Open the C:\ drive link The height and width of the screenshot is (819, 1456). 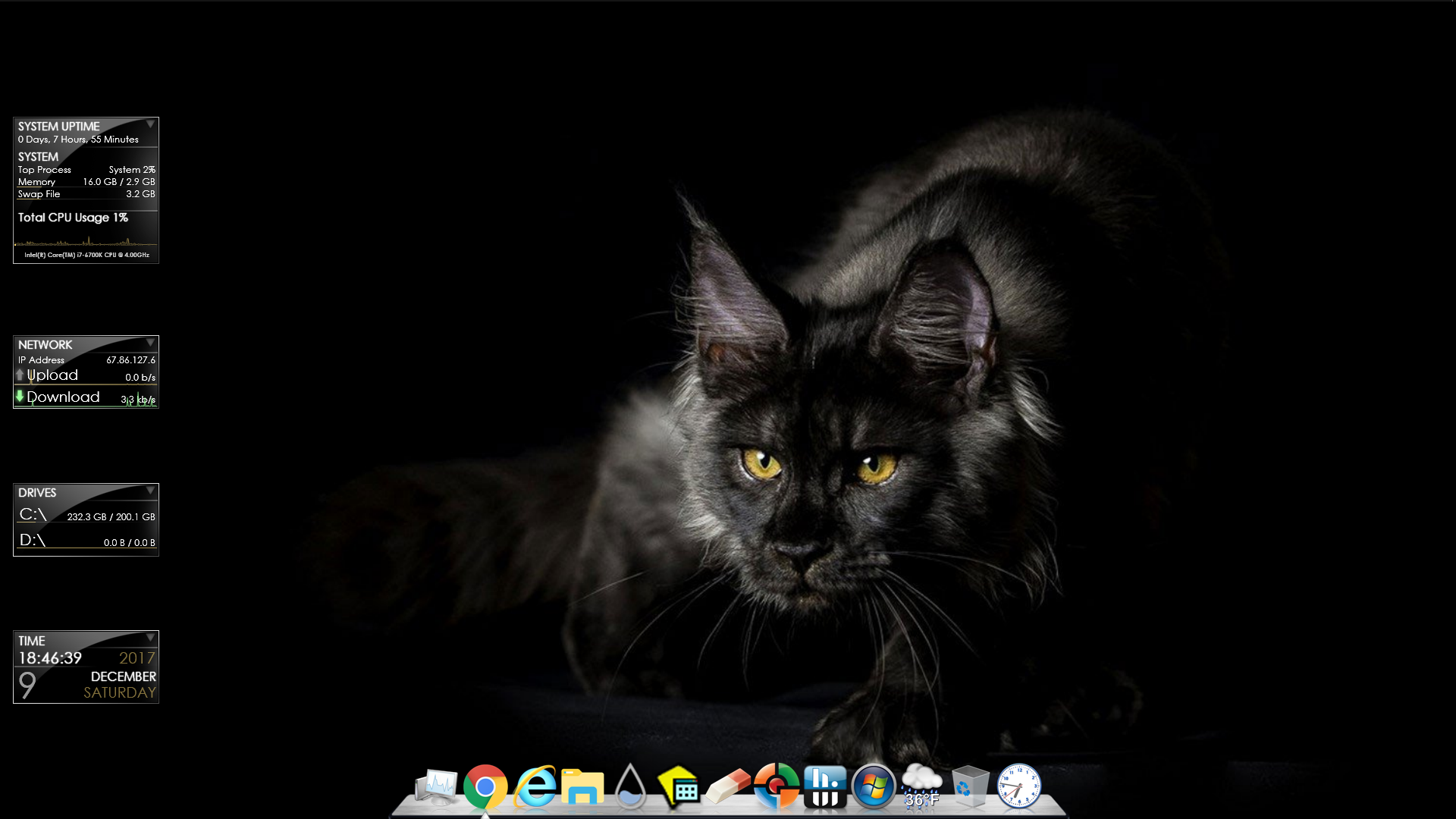[33, 515]
